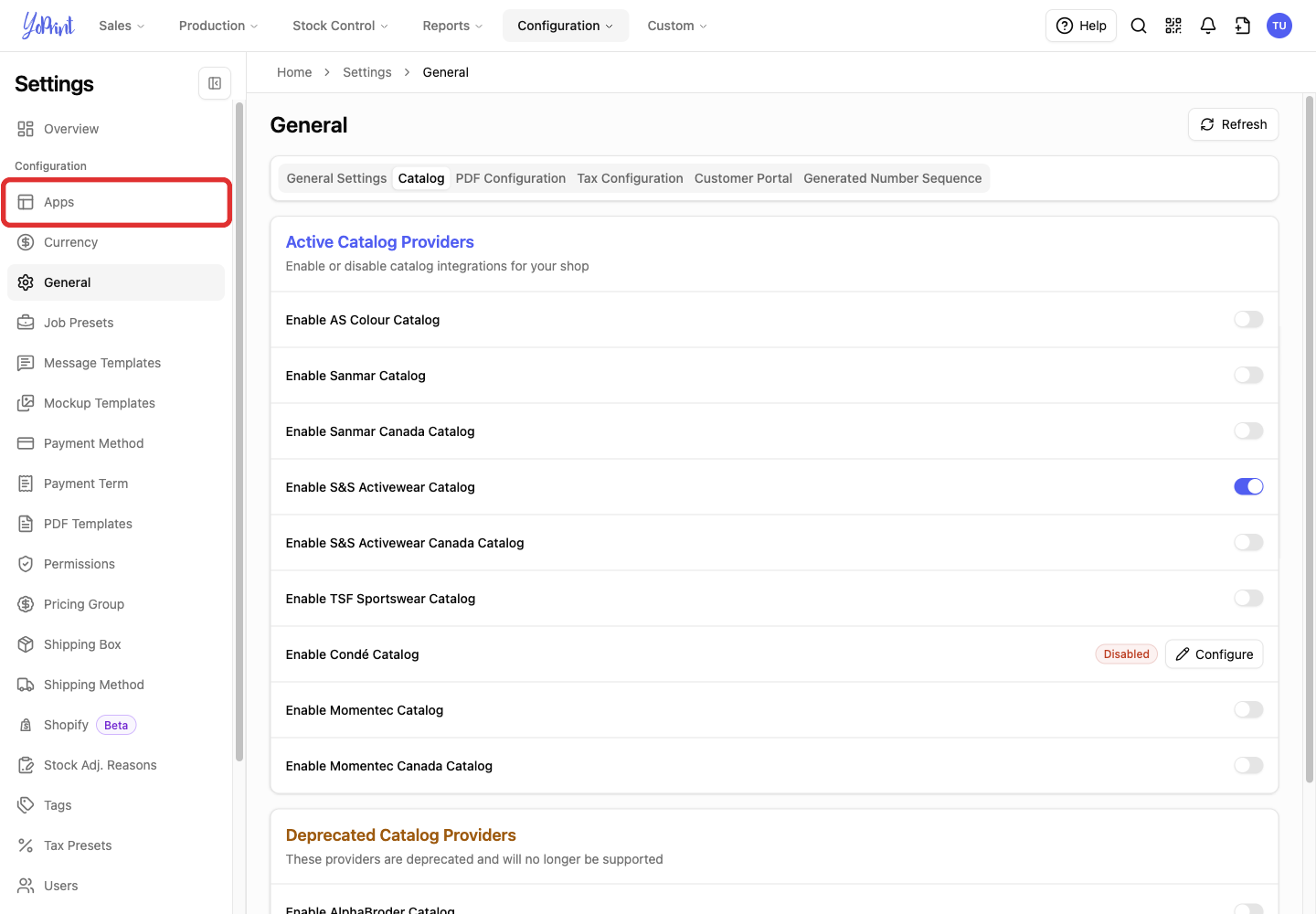Open the search icon in top bar
The image size is (1316, 914).
pos(1139,26)
